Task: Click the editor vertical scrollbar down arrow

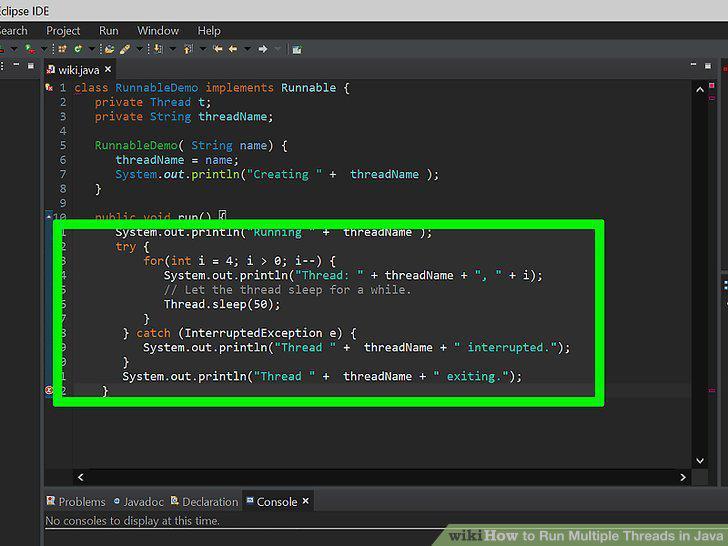Action: pos(700,461)
